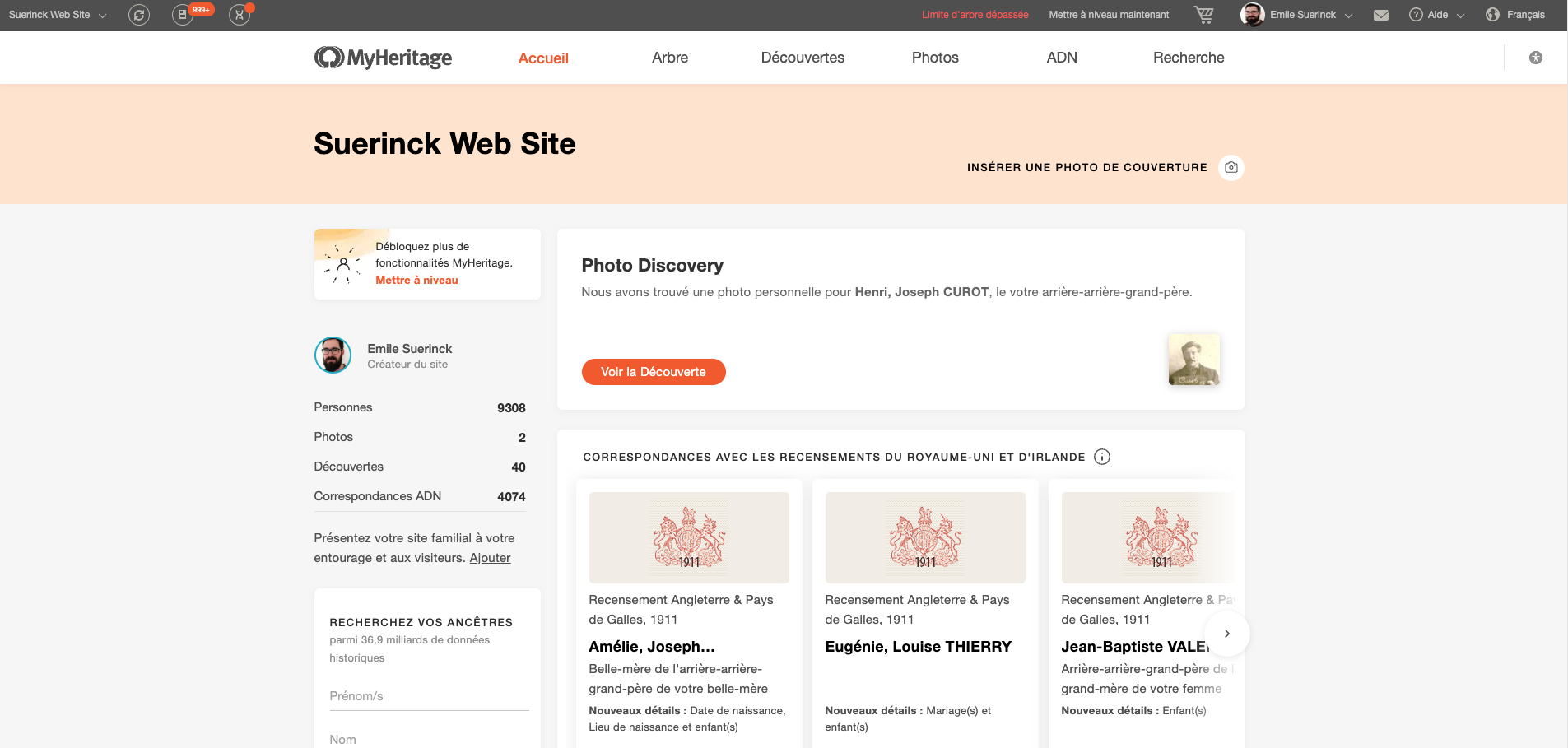Click the upgrade promo illustration icon
The image size is (1568, 748).
[343, 265]
